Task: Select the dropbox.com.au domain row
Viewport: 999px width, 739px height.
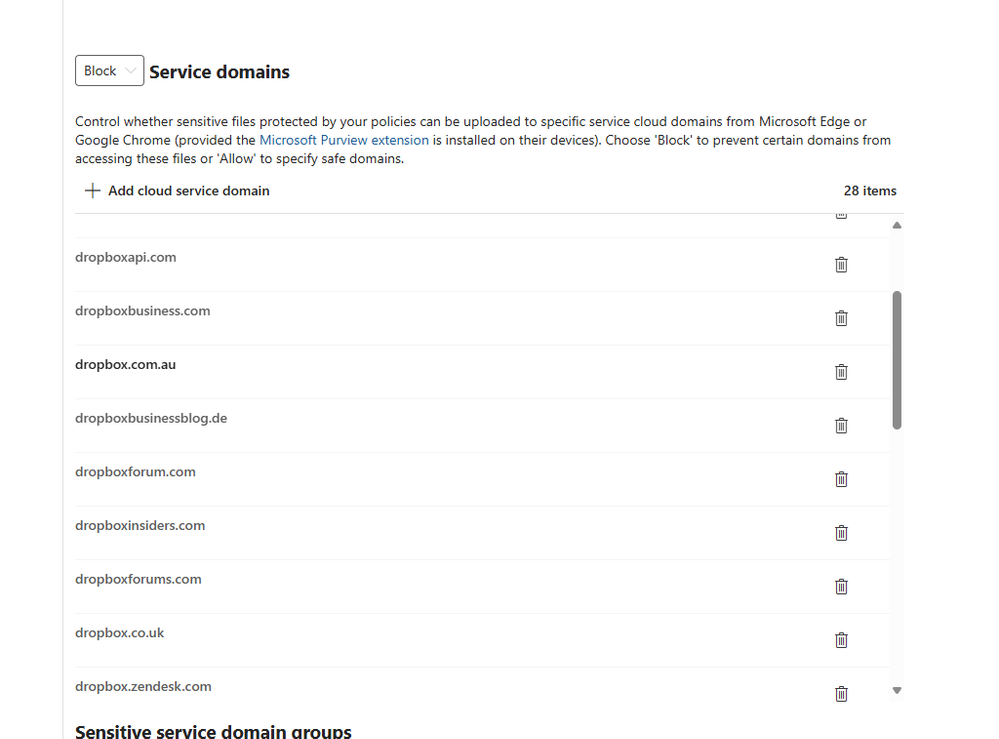Action: [125, 365]
